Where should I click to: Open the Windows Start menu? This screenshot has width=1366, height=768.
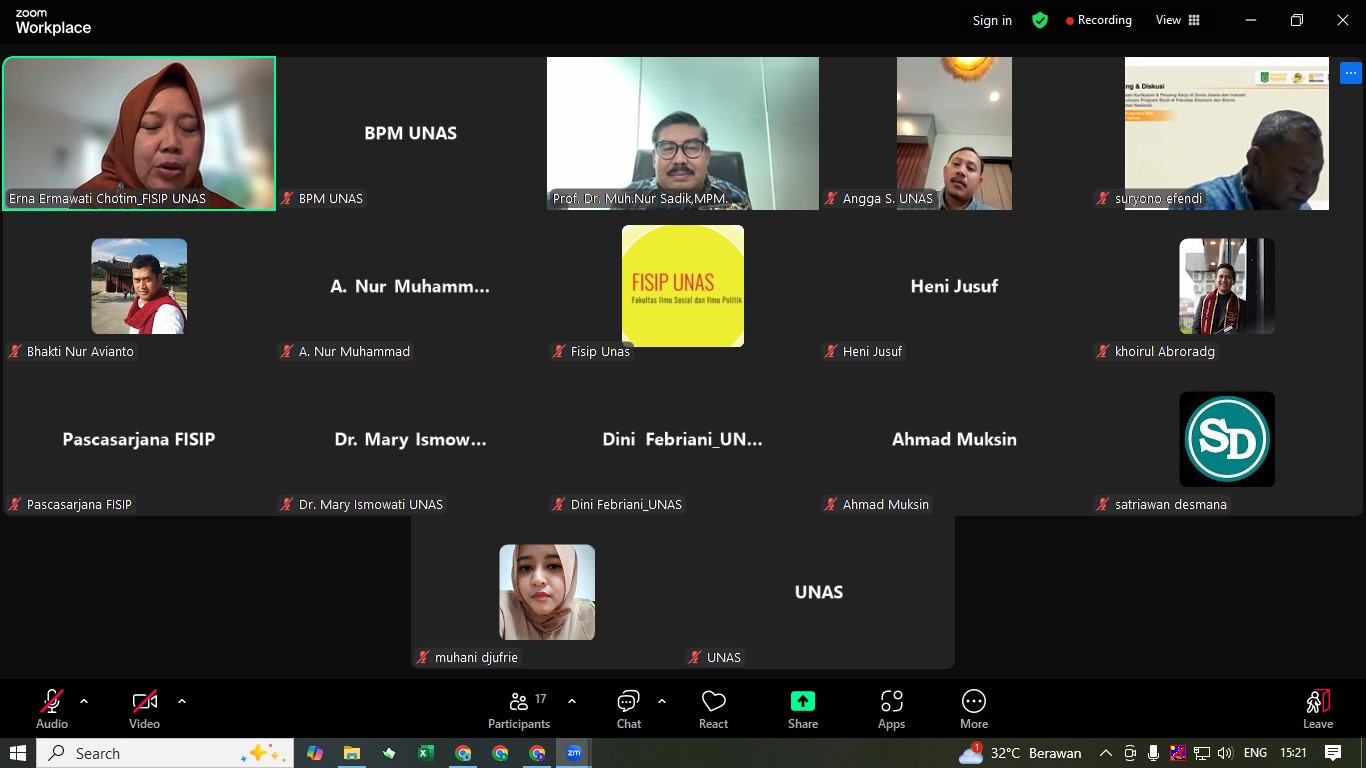[x=18, y=753]
